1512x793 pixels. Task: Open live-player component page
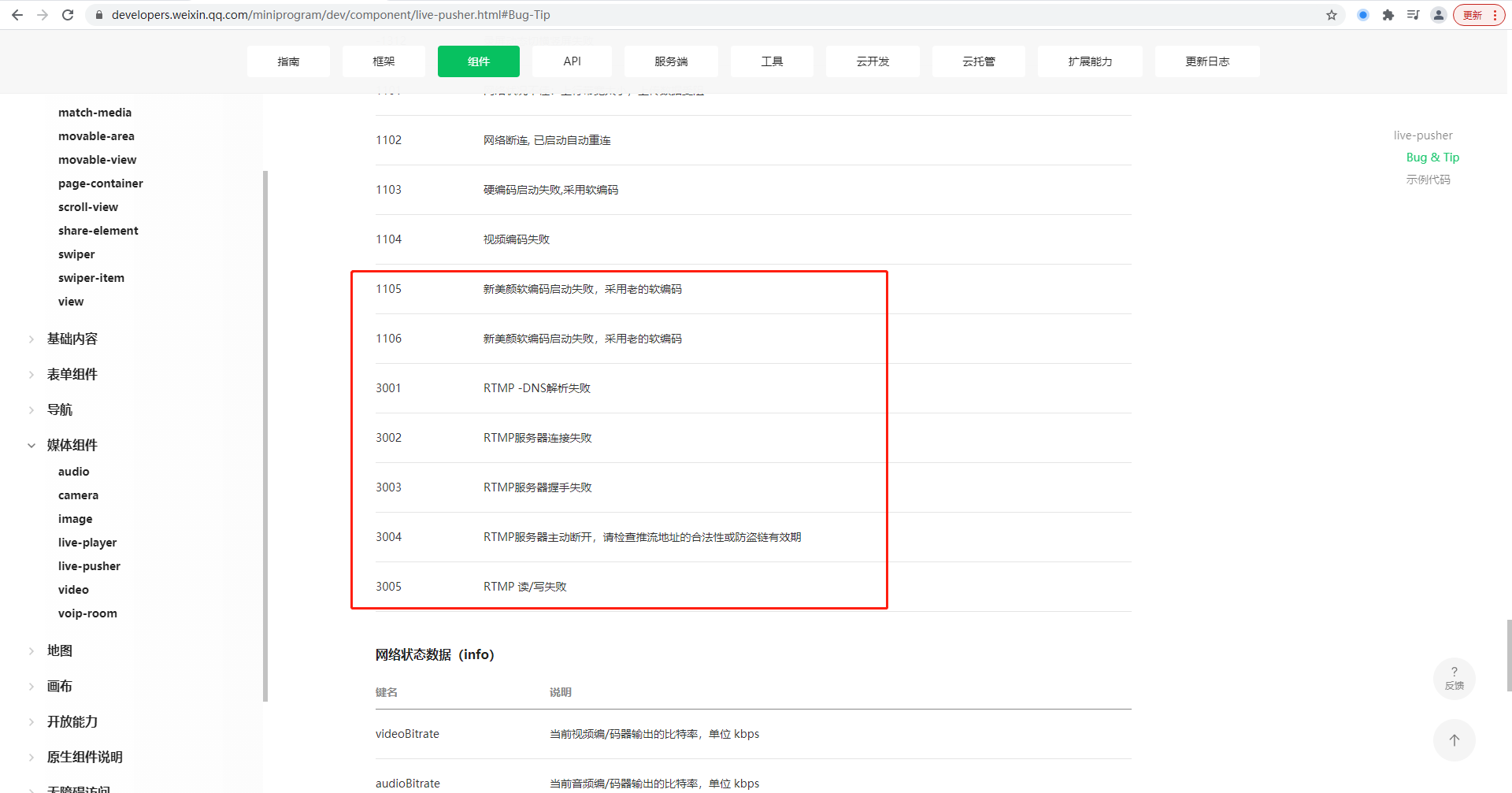pyautogui.click(x=87, y=543)
